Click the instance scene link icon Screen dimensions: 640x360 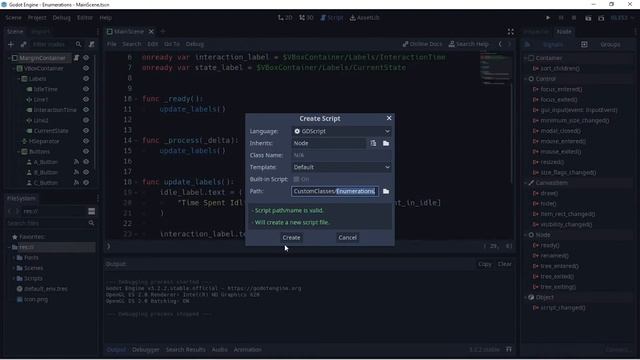[x=24, y=44]
